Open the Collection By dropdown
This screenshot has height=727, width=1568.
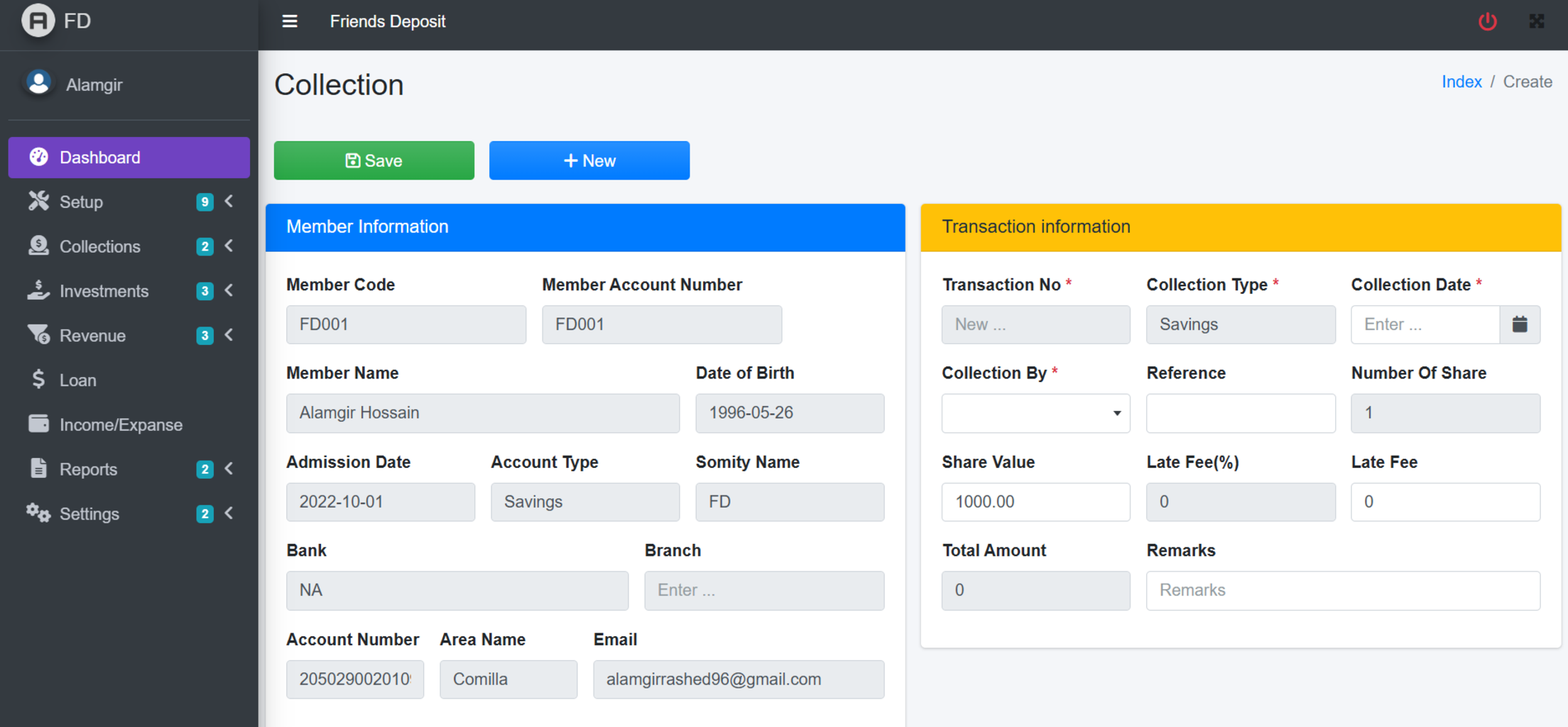(x=1035, y=413)
